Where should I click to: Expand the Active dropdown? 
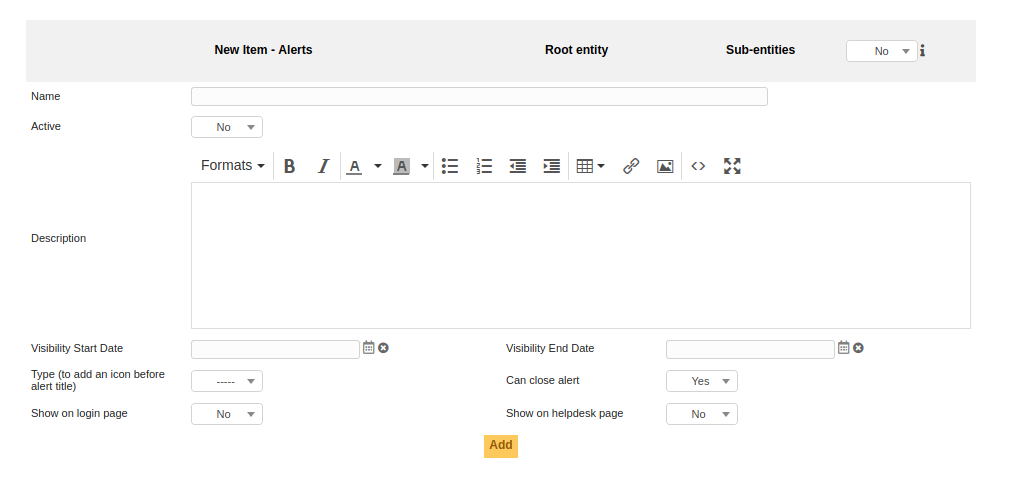click(x=227, y=127)
